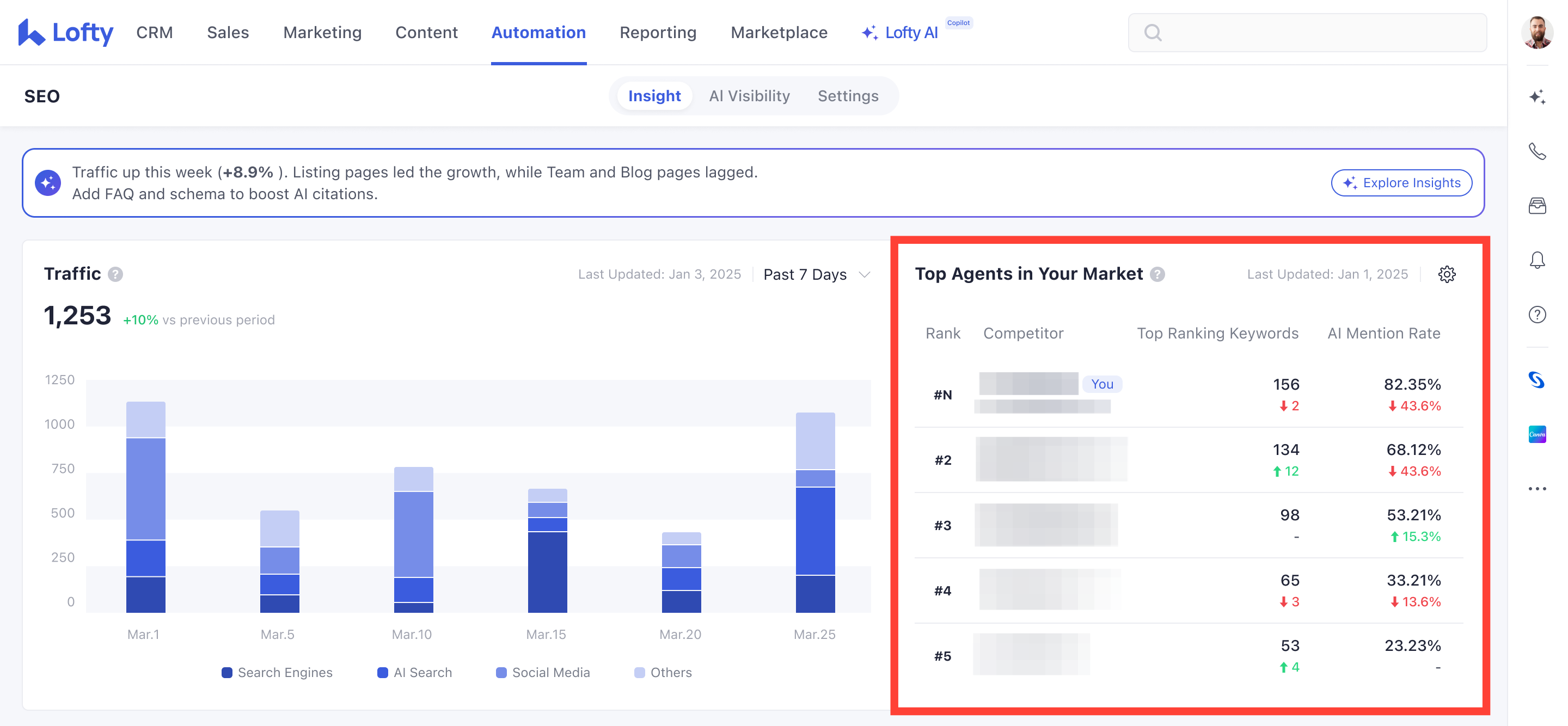Open notifications bell icon
Viewport: 1568px width, 726px height.
point(1537,261)
